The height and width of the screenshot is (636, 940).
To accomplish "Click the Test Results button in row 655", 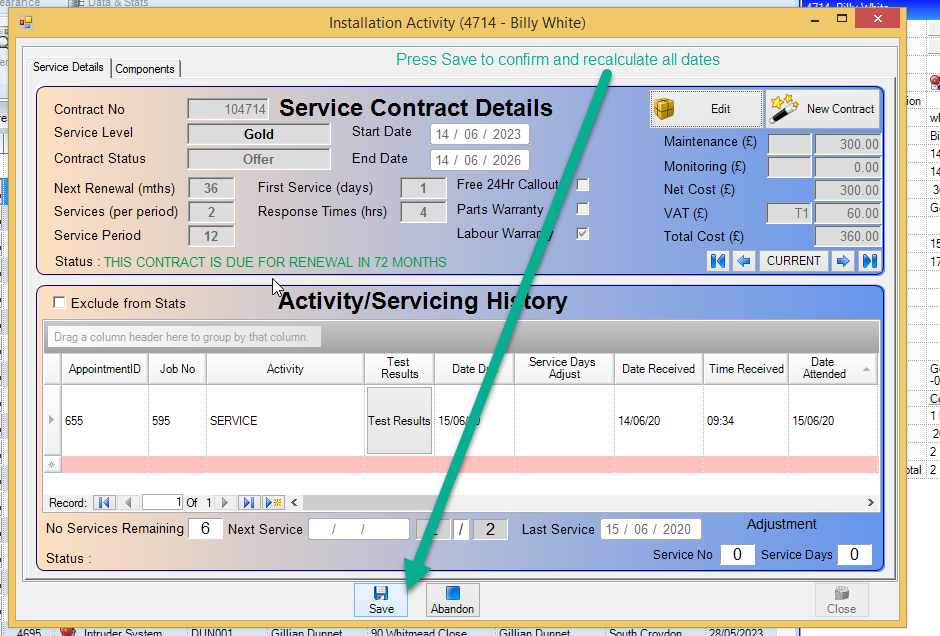I will 399,420.
